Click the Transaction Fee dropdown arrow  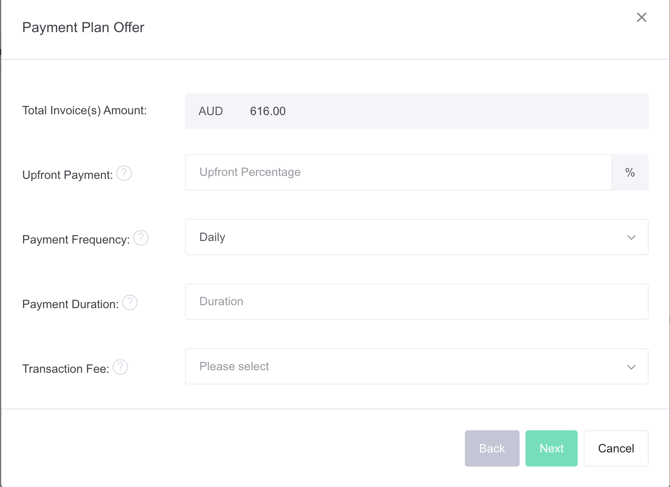(631, 367)
